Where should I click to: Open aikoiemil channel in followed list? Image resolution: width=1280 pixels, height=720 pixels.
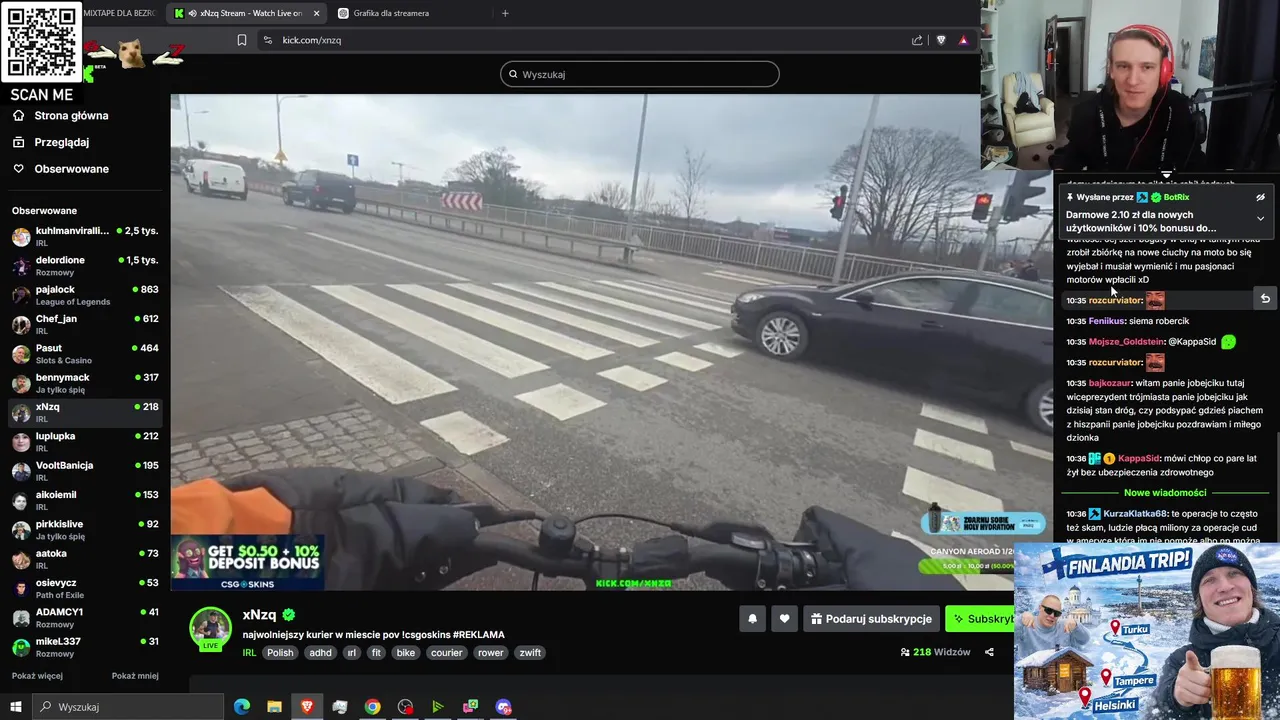point(85,500)
